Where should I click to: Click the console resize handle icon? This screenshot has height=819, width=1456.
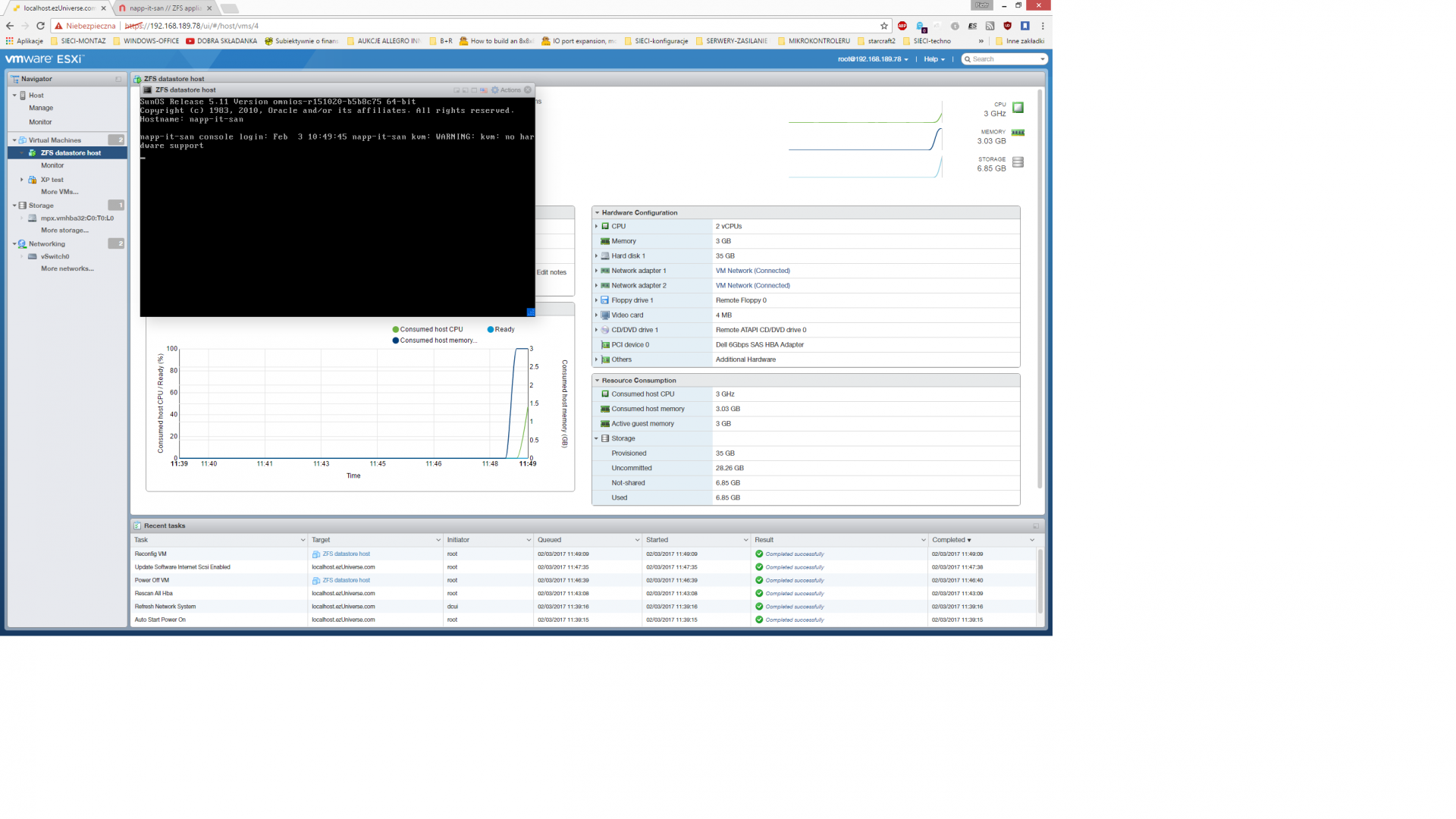coord(531,312)
